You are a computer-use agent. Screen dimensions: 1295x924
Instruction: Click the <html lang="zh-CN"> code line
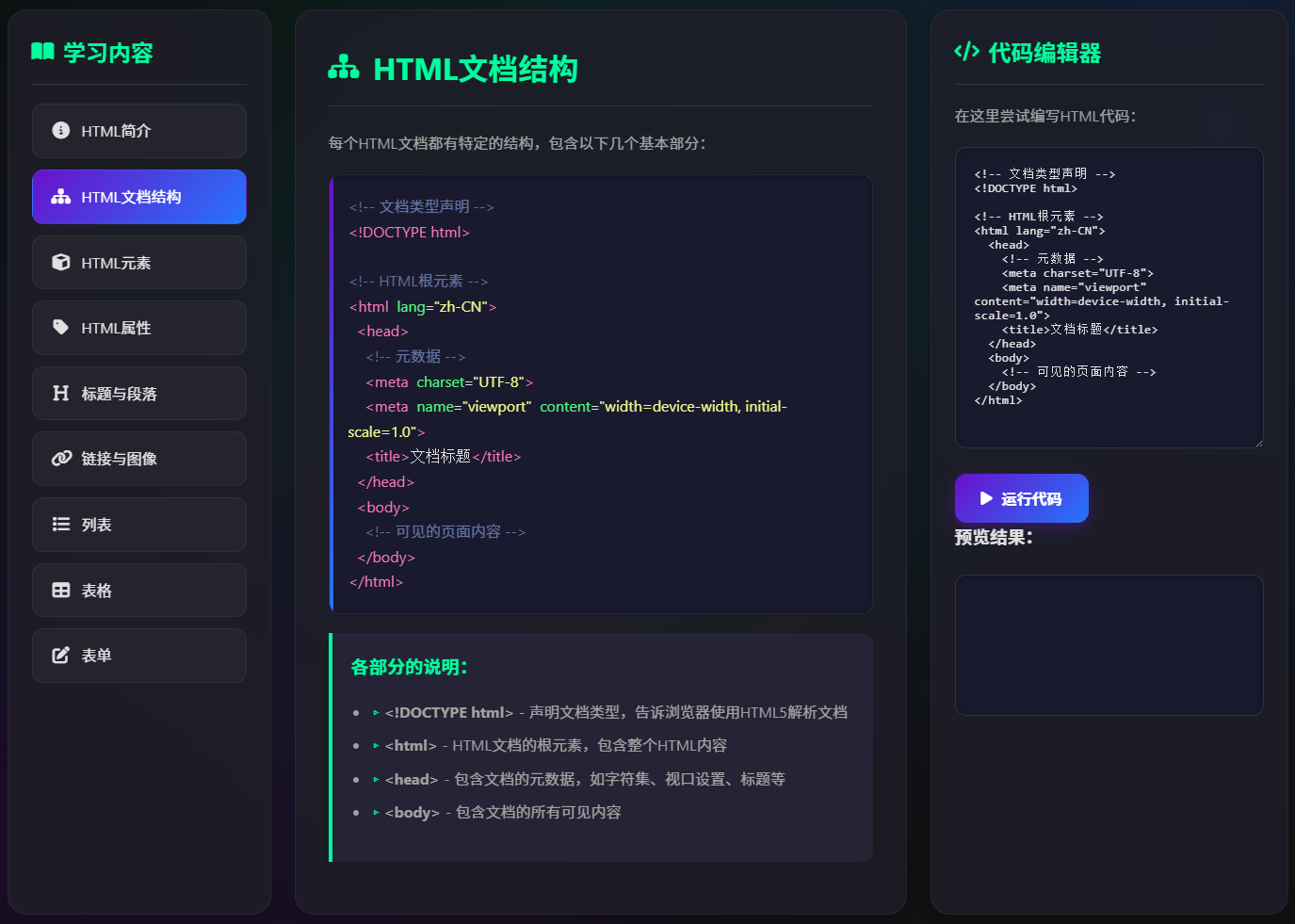[423, 306]
